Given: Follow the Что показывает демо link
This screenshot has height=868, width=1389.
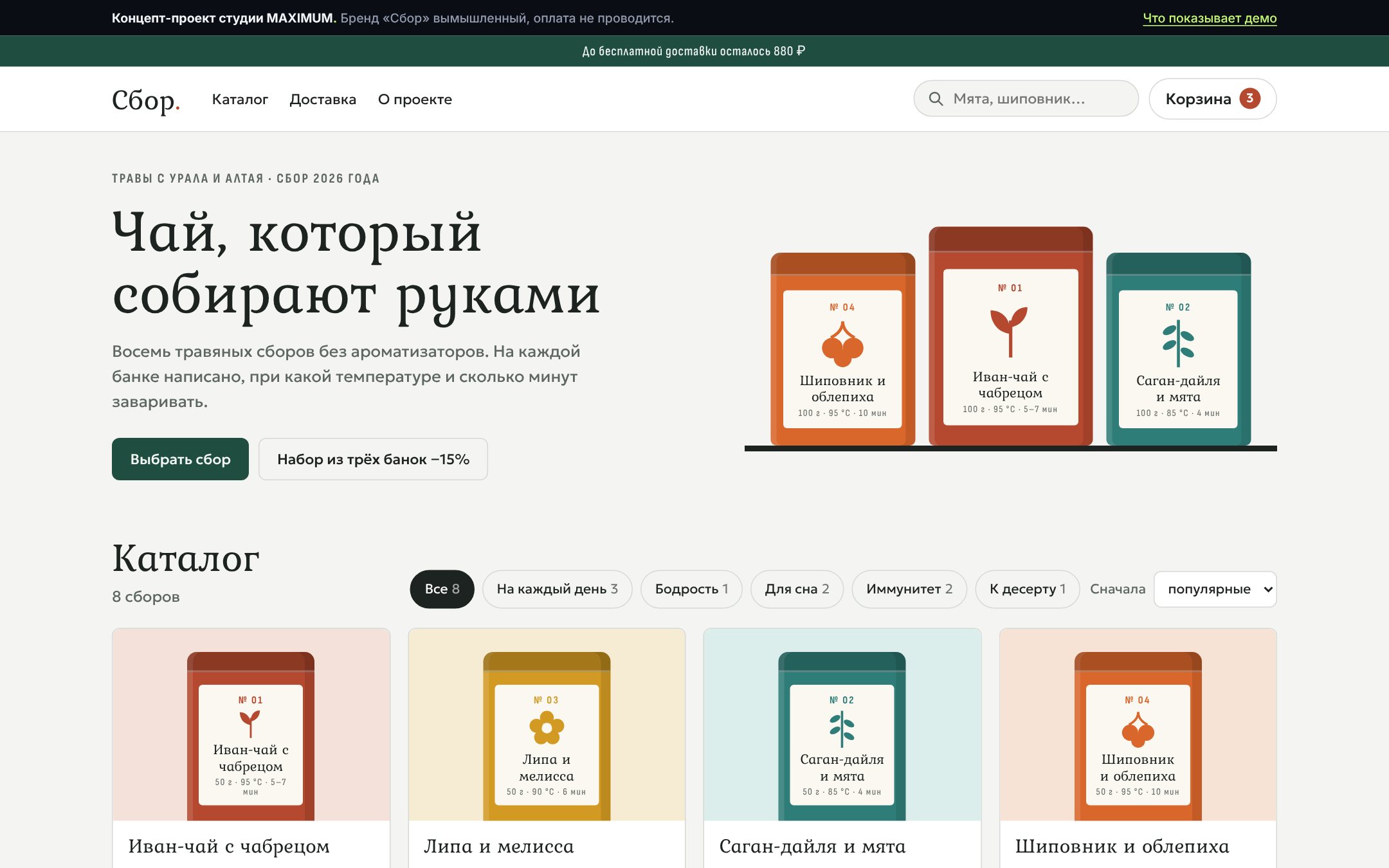Looking at the screenshot, I should point(1210,18).
